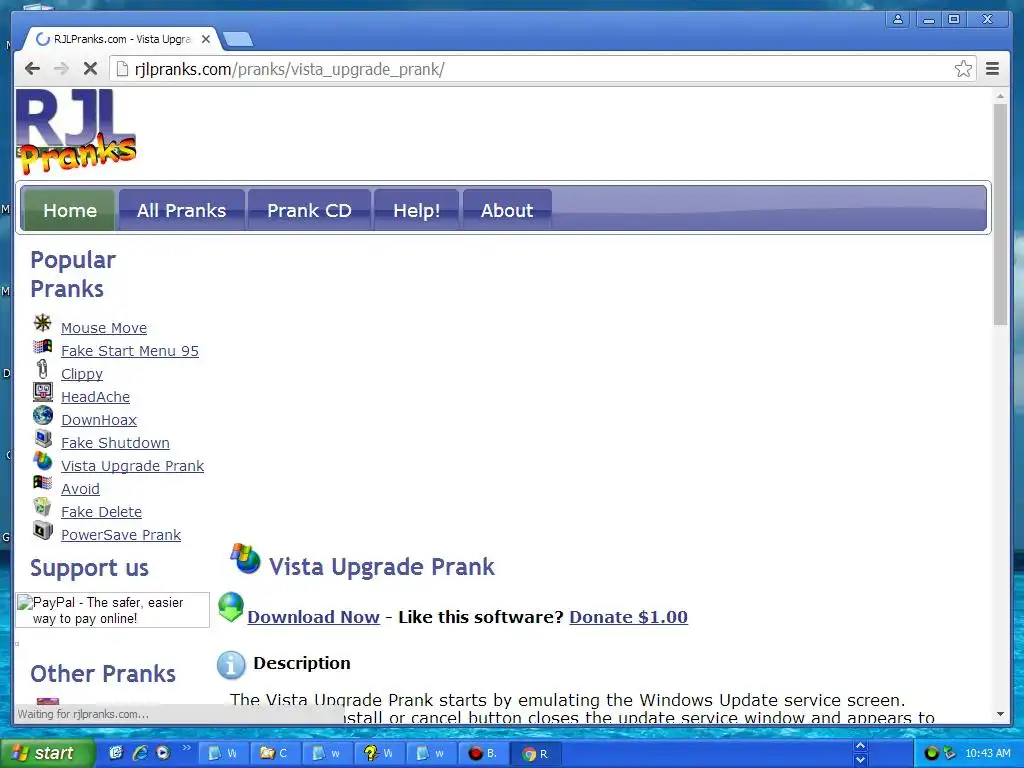1024x768 pixels.
Task: Click the scrollbar down arrow
Action: pyautogui.click(x=1000, y=714)
